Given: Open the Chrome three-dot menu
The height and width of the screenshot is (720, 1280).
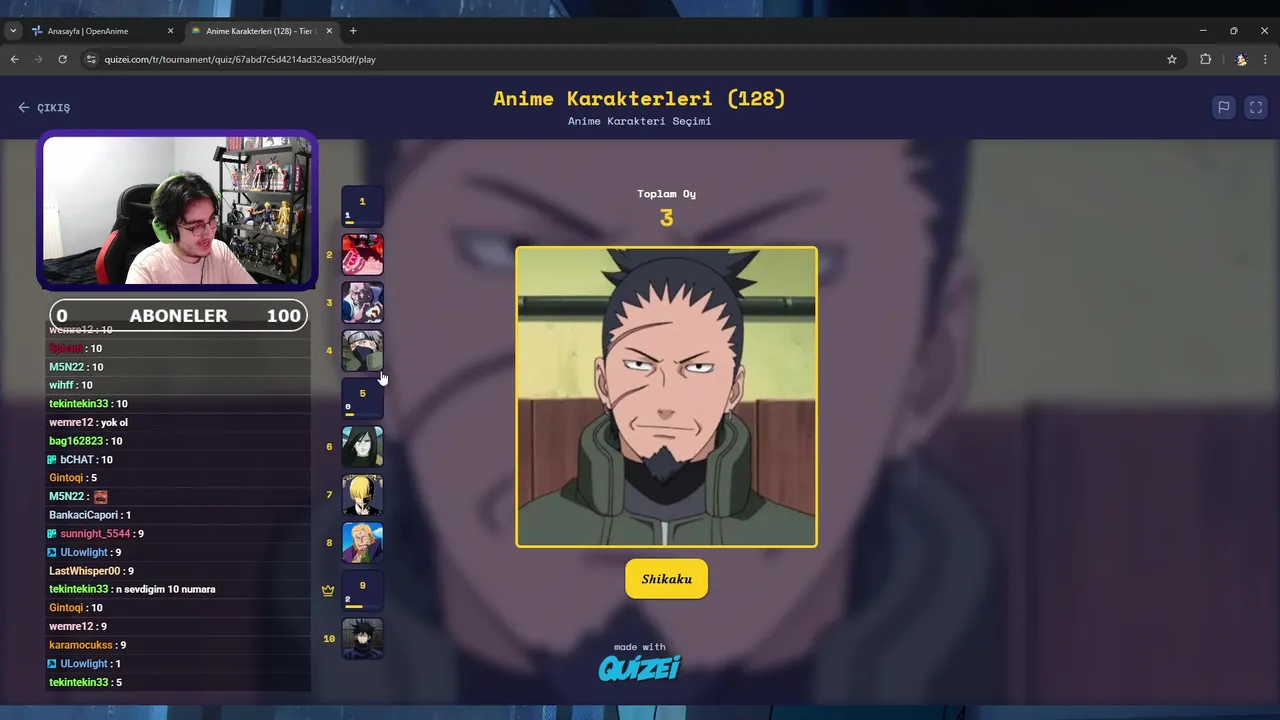Looking at the screenshot, I should point(1265,59).
